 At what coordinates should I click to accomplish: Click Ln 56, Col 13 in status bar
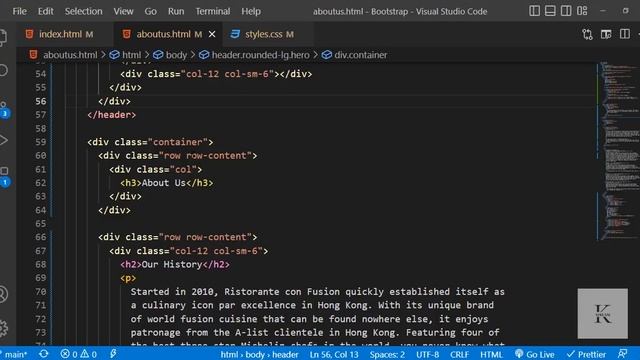333,354
